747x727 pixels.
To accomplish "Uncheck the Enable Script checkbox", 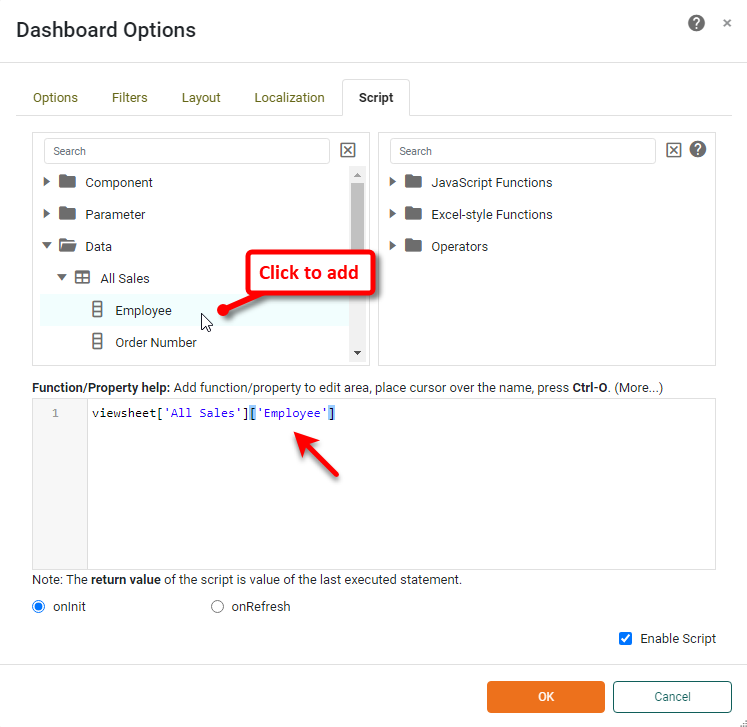I will point(625,639).
